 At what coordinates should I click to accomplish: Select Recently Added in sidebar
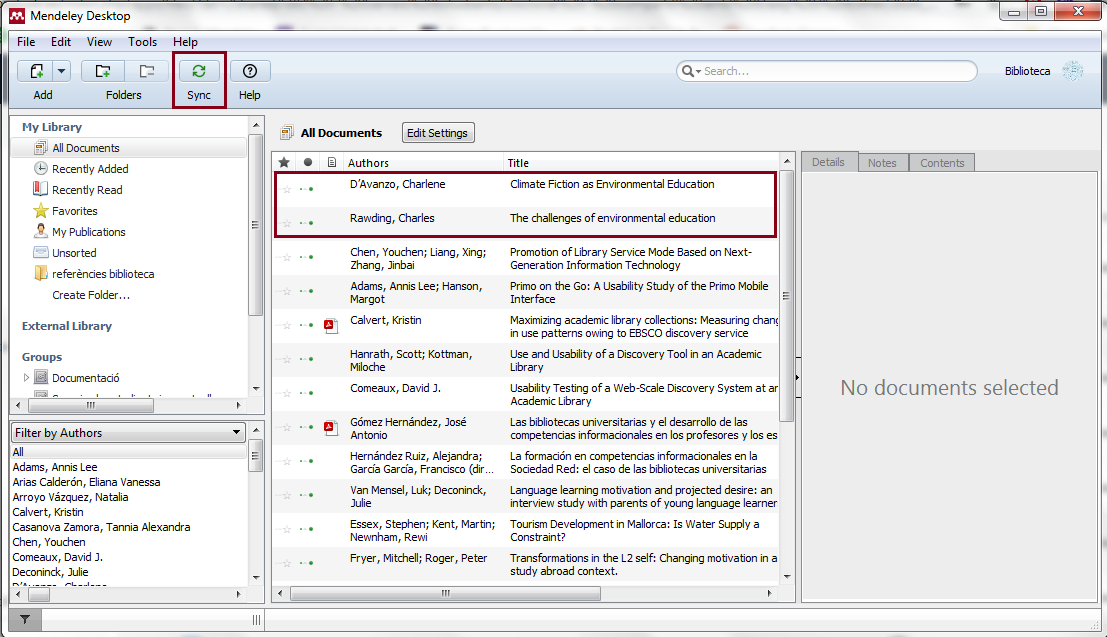pos(90,169)
